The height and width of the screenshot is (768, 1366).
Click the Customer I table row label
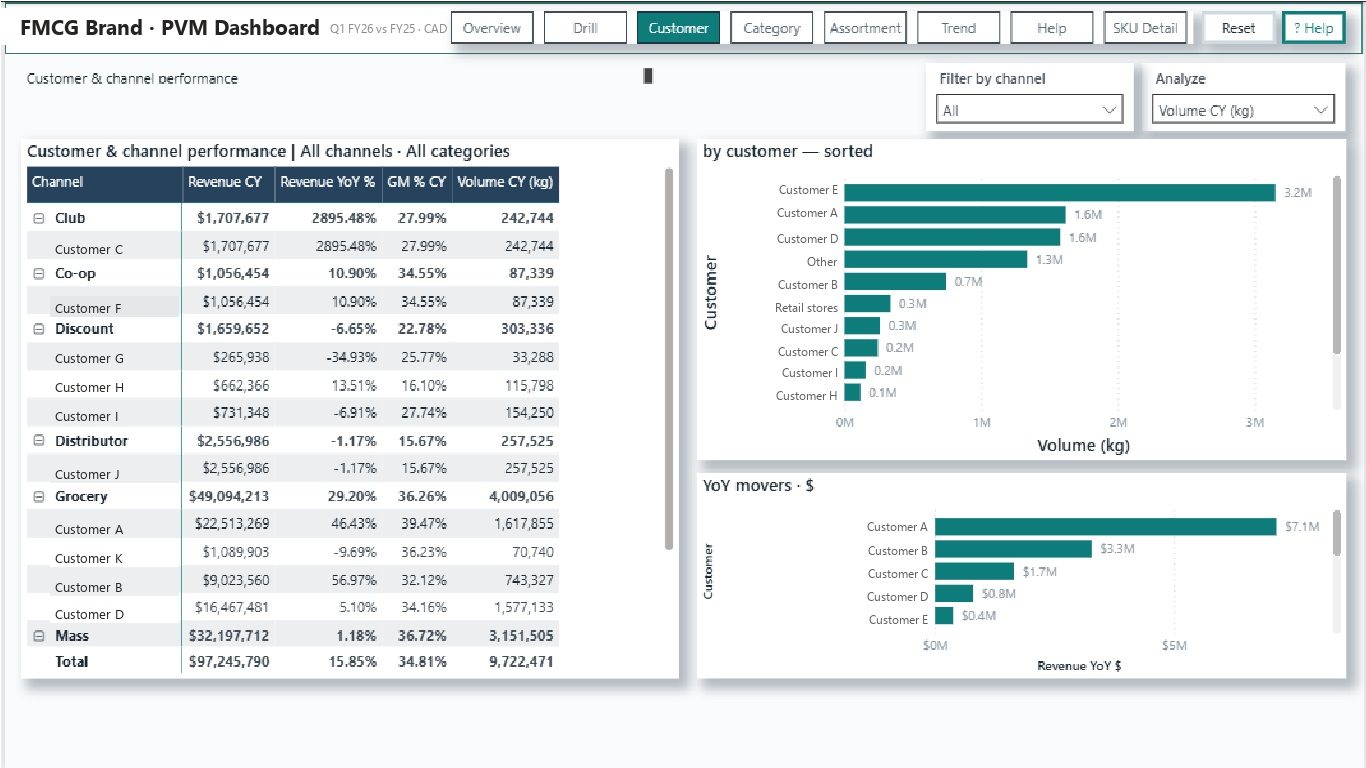87,417
